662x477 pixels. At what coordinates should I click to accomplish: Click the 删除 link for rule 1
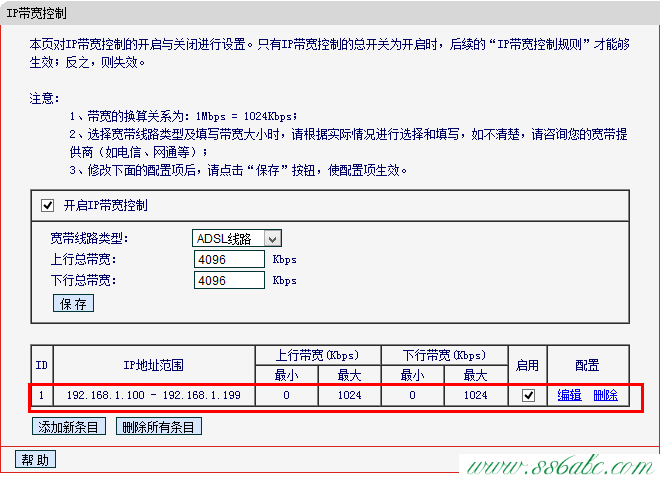(605, 395)
